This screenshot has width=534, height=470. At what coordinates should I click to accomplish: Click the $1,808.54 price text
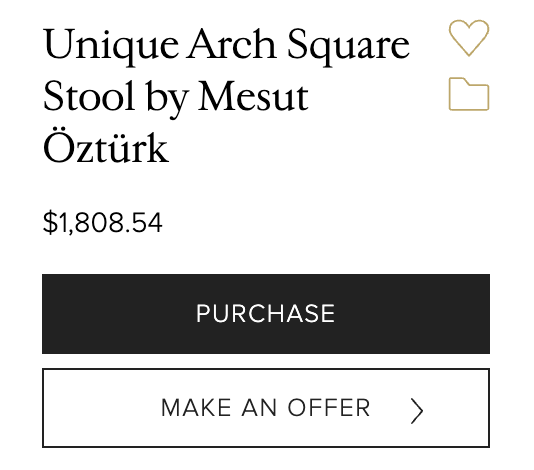click(103, 223)
